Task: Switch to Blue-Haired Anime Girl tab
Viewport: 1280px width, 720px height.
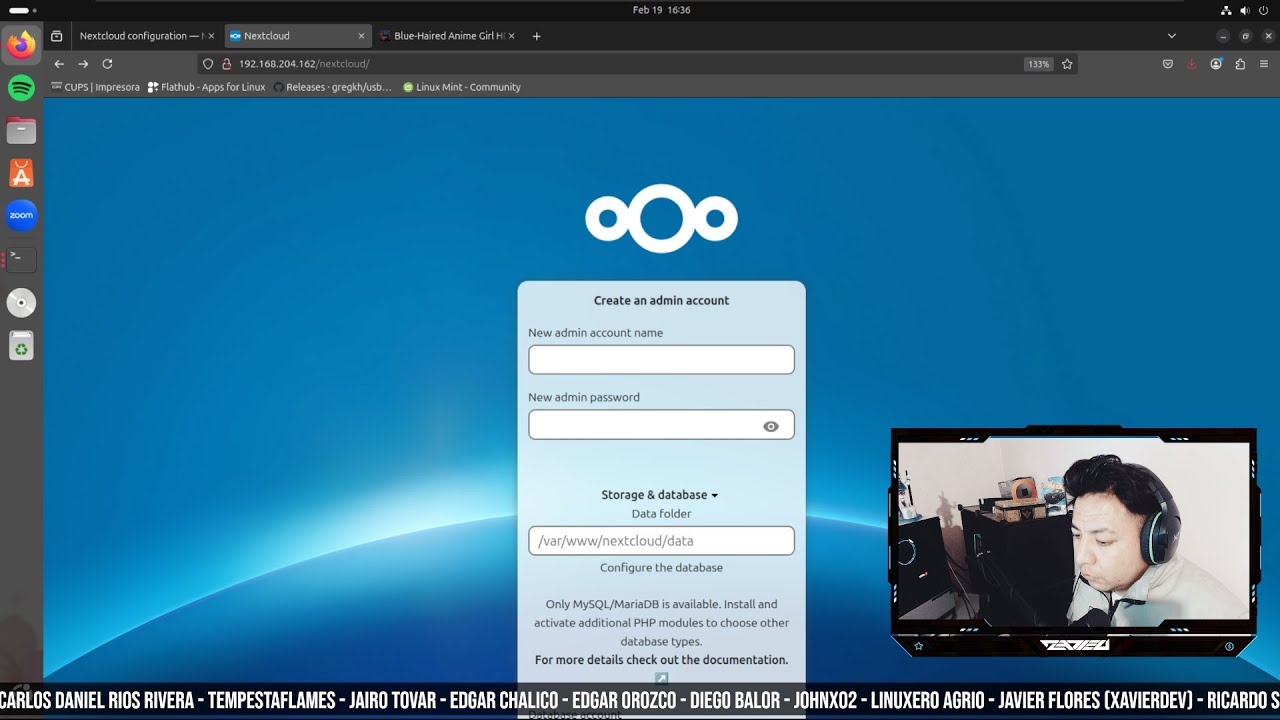Action: (447, 36)
